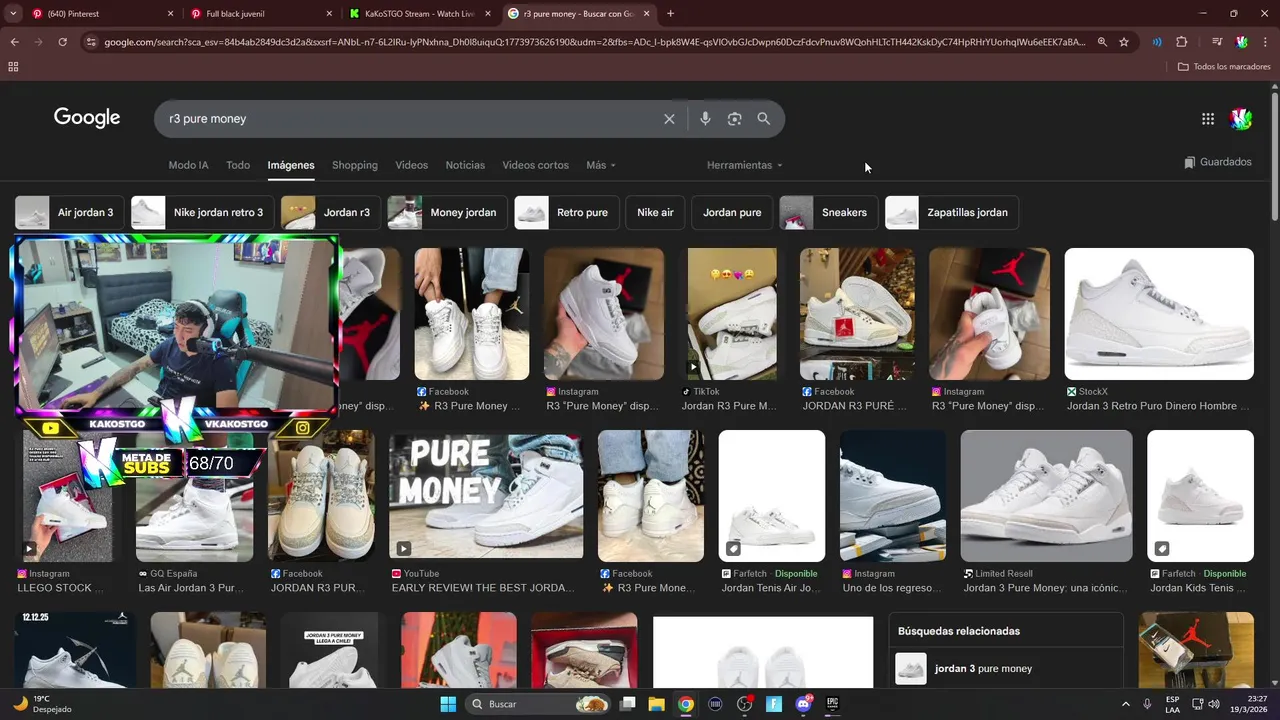Viewport: 1280px width, 720px height.
Task: Filter by Money jordan chip
Action: click(x=447, y=213)
